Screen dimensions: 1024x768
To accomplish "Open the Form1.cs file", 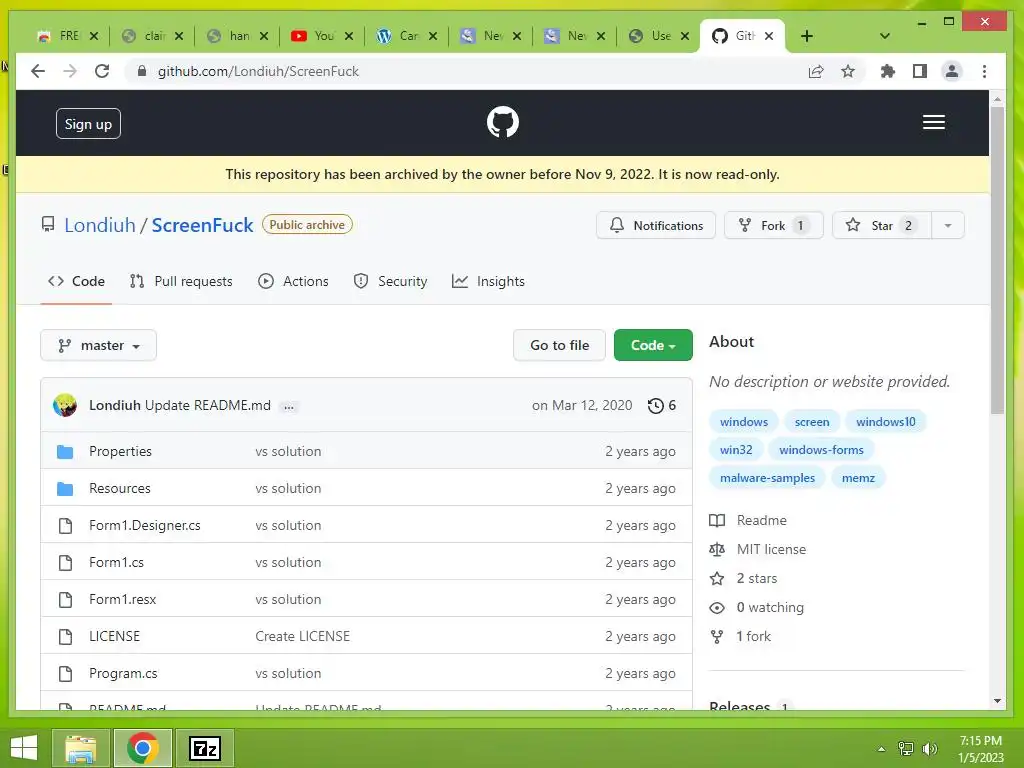I will 116,563.
